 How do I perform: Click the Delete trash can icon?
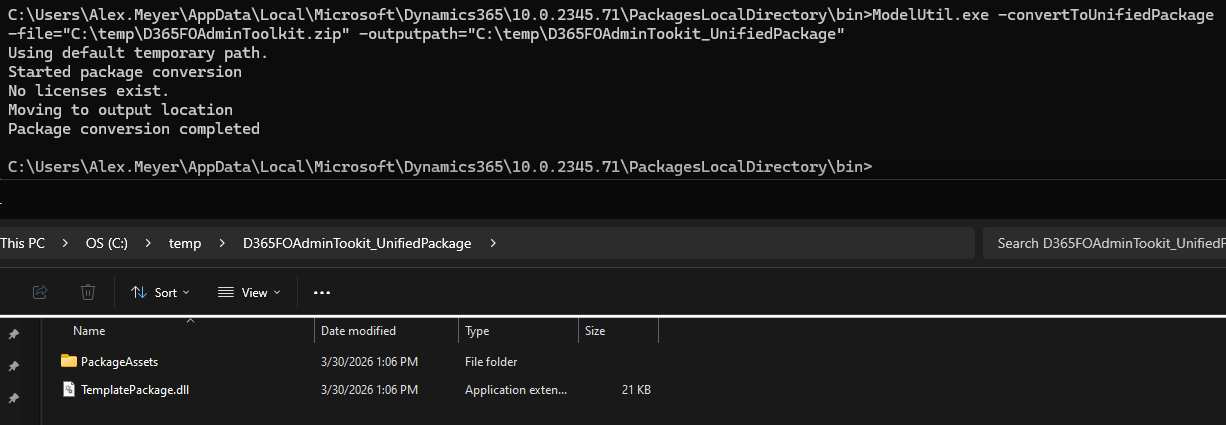click(88, 292)
